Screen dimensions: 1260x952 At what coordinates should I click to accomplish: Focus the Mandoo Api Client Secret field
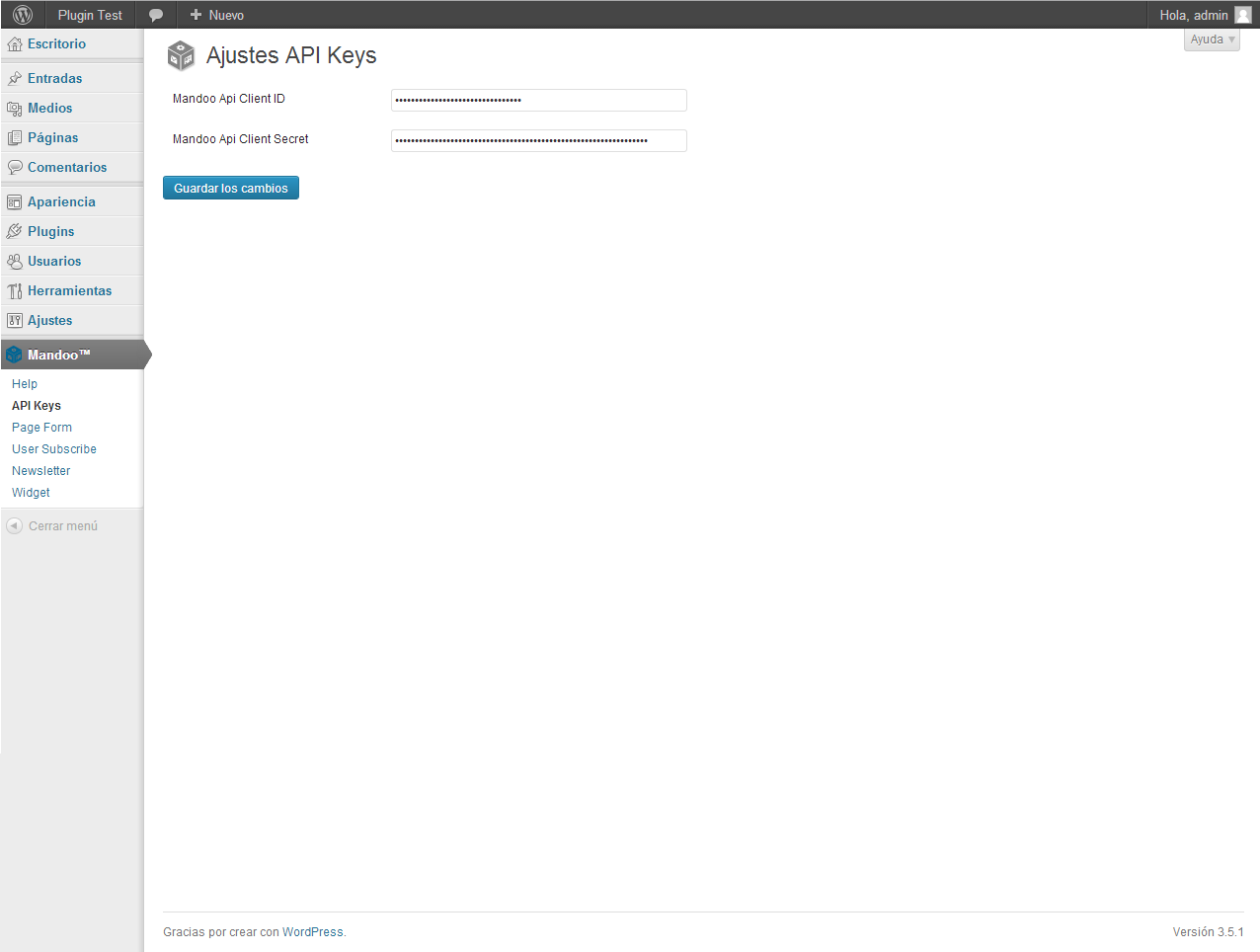(x=539, y=140)
